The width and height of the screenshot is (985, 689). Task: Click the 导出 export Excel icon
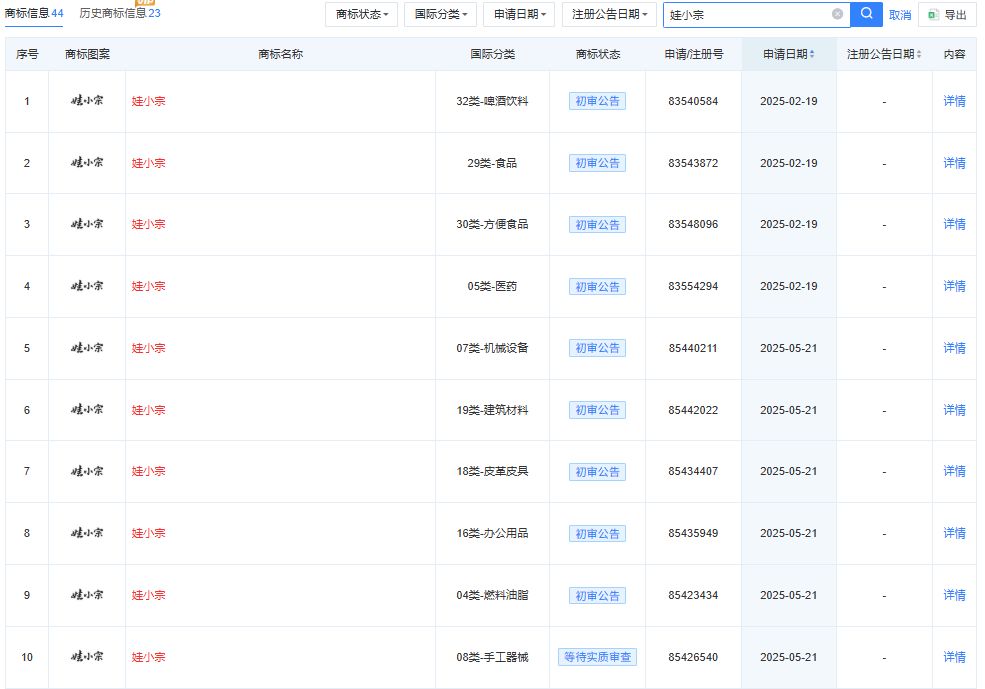(933, 15)
